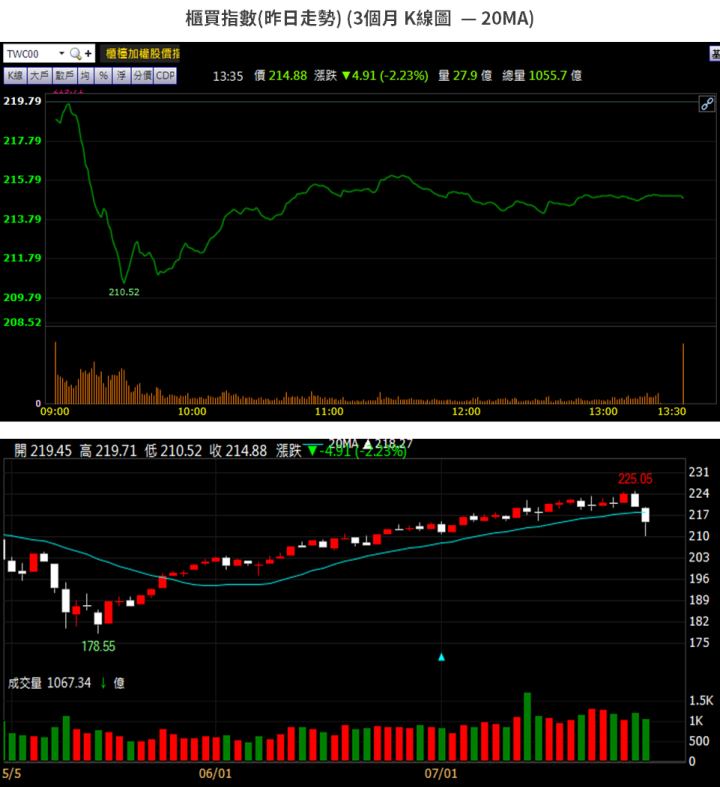
Task: Click the page title 櫃買指數(昨日走勢)
Action: pos(263,19)
